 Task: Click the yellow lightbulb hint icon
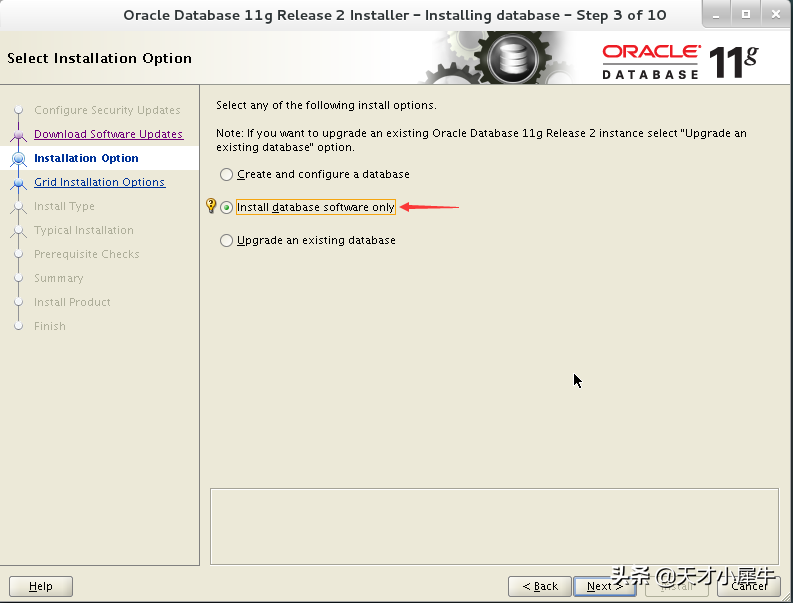(x=211, y=206)
